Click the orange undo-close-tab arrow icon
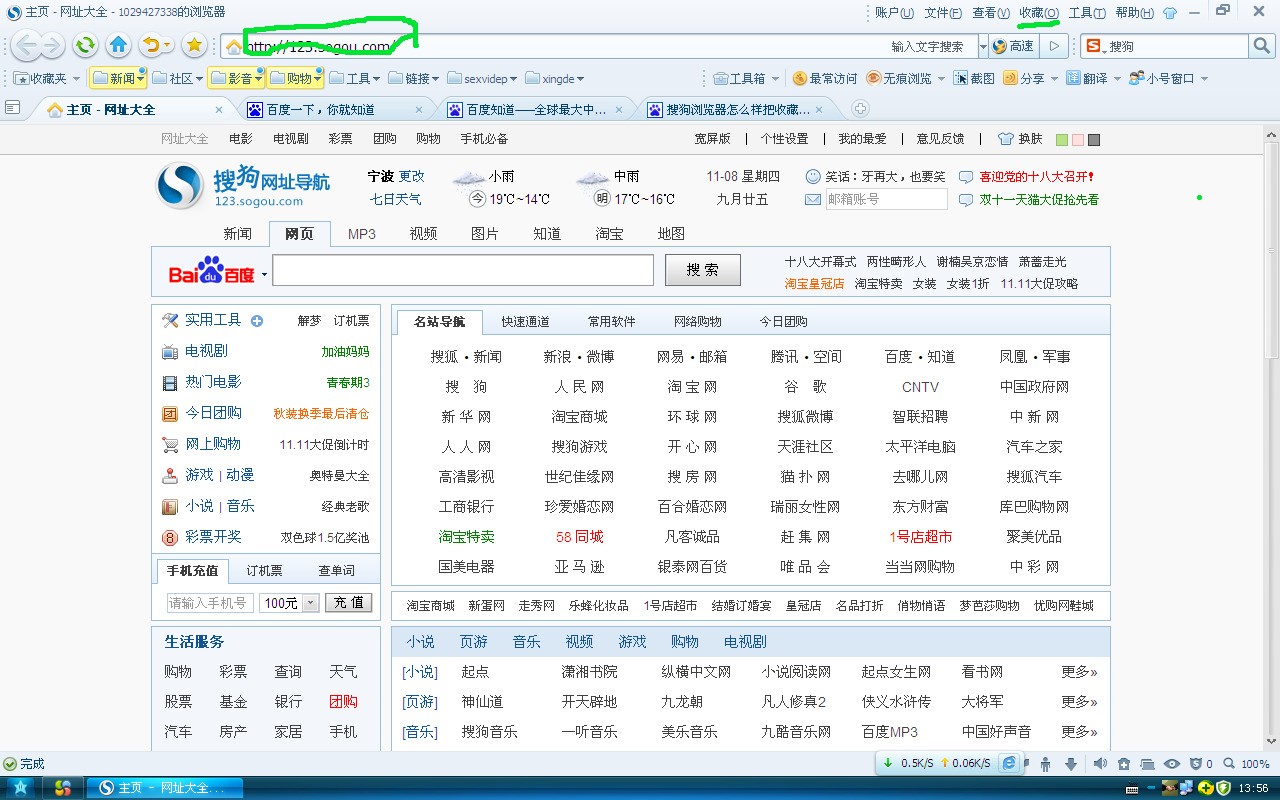The height and width of the screenshot is (800, 1280). [x=151, y=45]
